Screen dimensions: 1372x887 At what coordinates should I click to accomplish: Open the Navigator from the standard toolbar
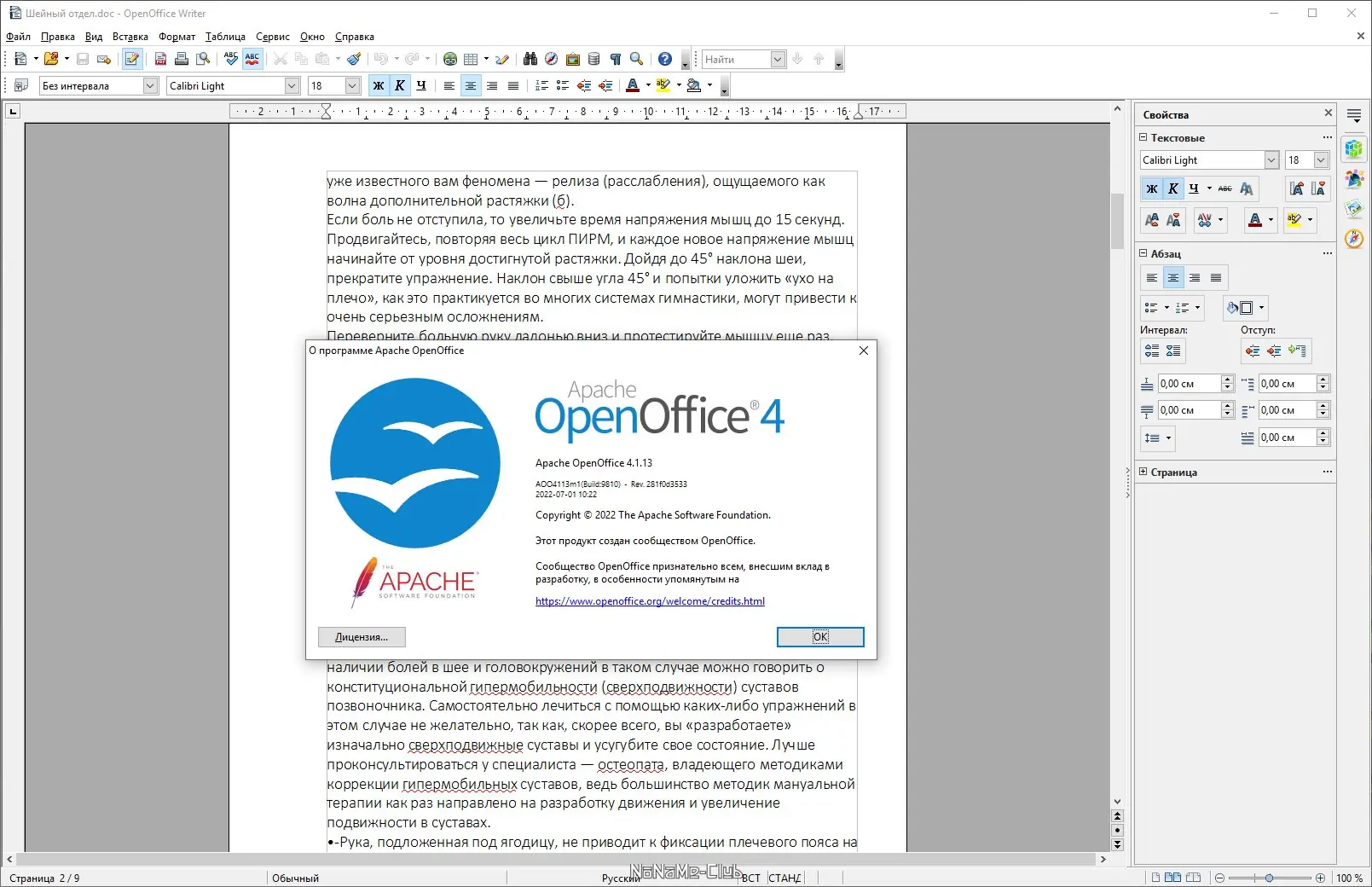pos(552,59)
